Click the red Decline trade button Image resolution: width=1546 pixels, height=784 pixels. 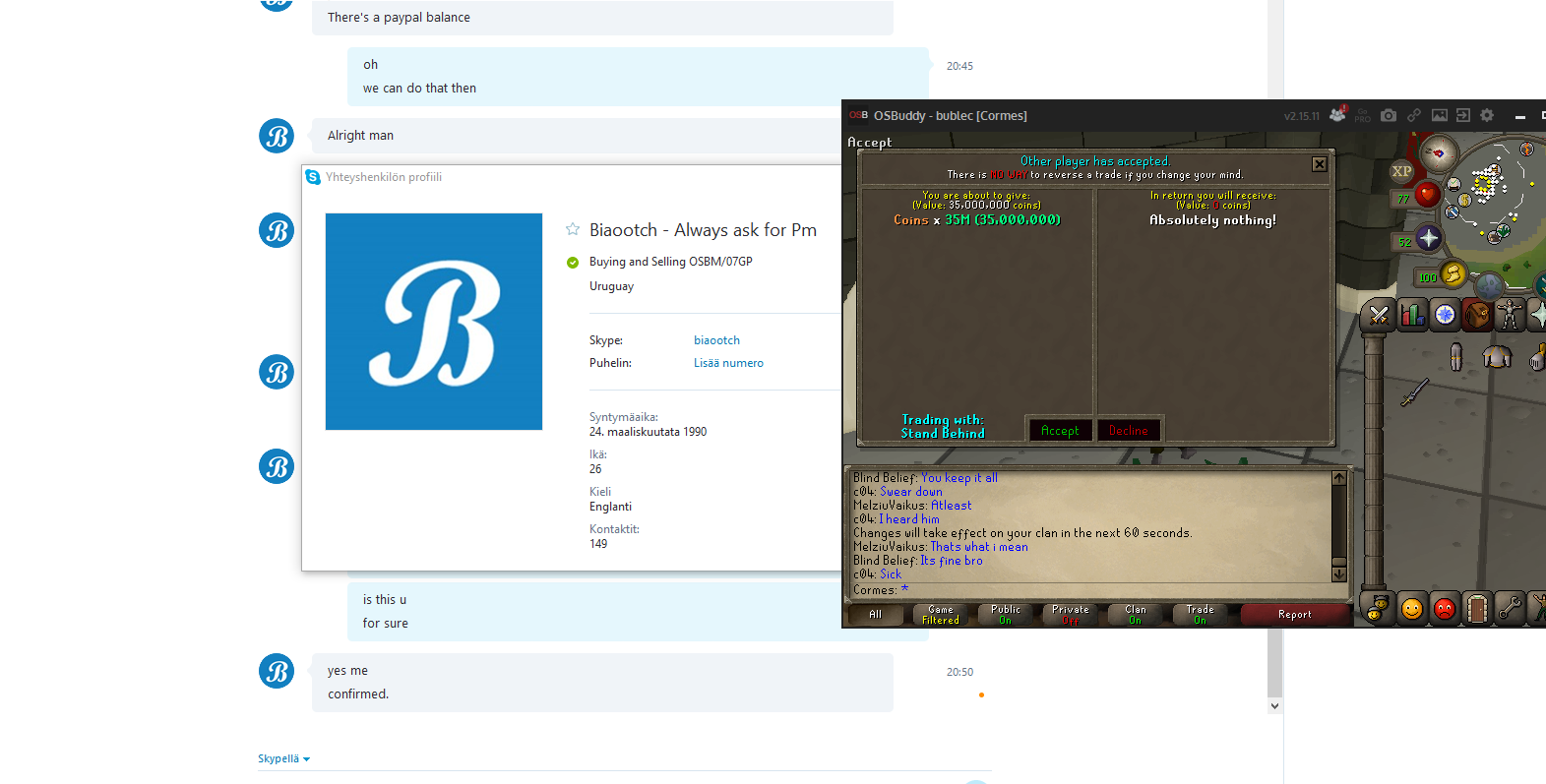click(1129, 430)
